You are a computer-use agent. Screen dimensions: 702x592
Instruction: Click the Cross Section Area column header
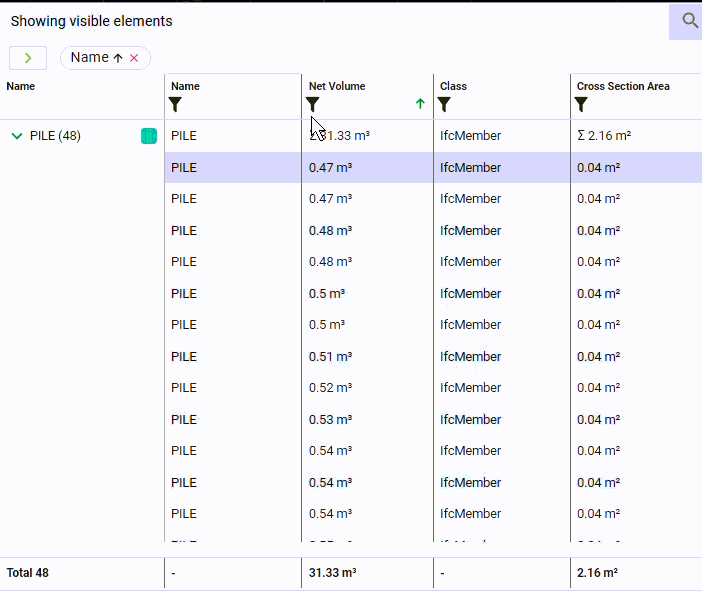pos(623,86)
